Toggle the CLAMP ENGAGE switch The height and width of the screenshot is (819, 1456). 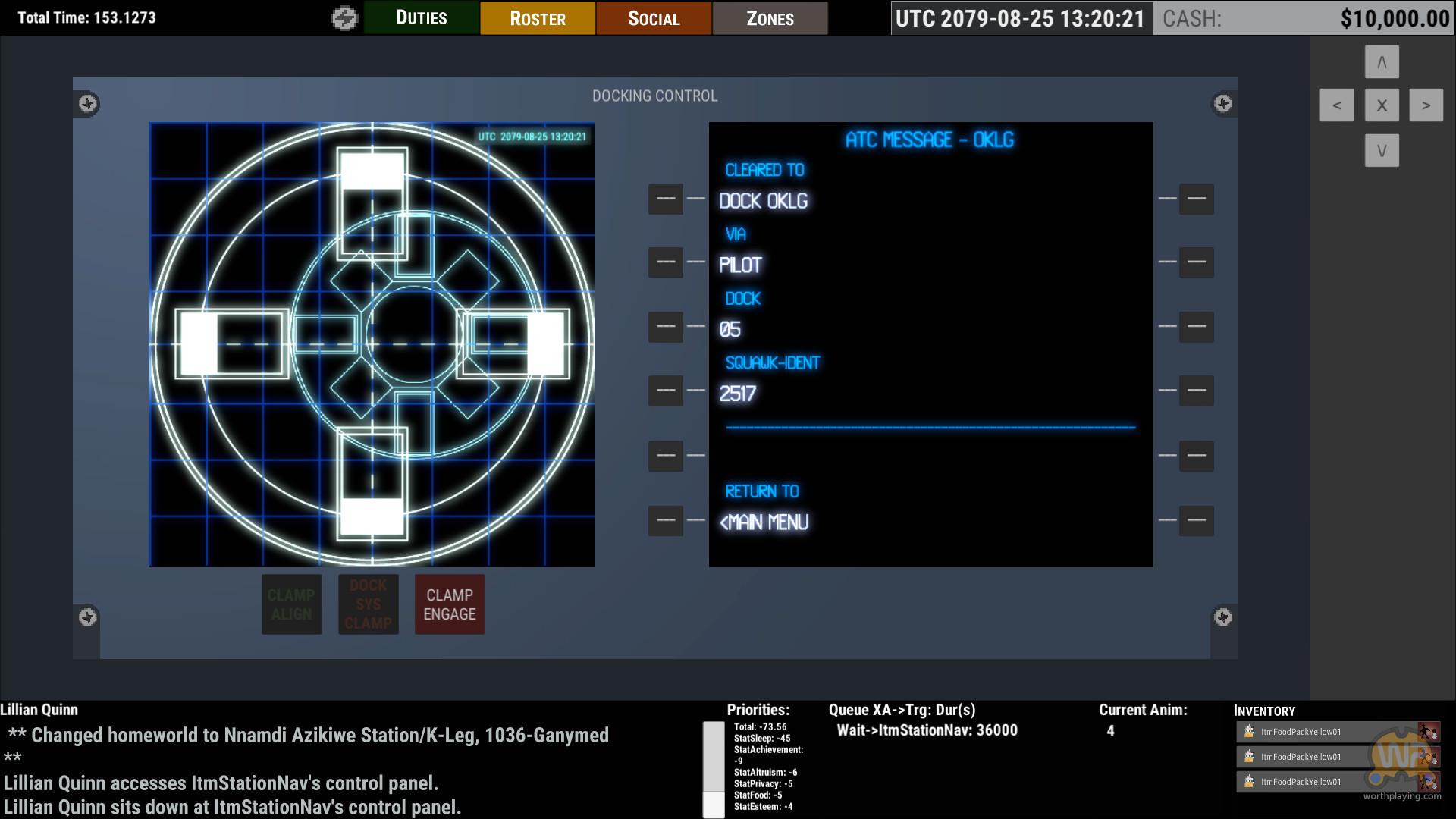coord(450,604)
